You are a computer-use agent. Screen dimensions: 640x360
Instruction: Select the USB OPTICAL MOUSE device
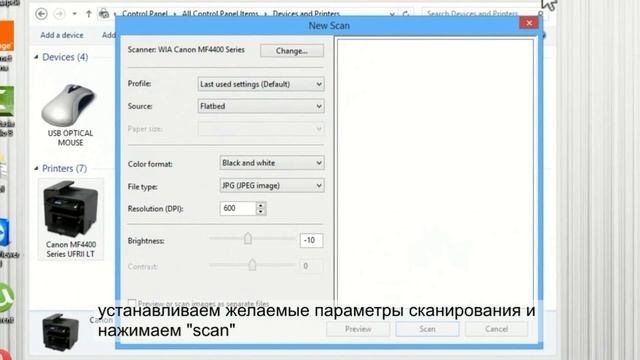pos(70,115)
